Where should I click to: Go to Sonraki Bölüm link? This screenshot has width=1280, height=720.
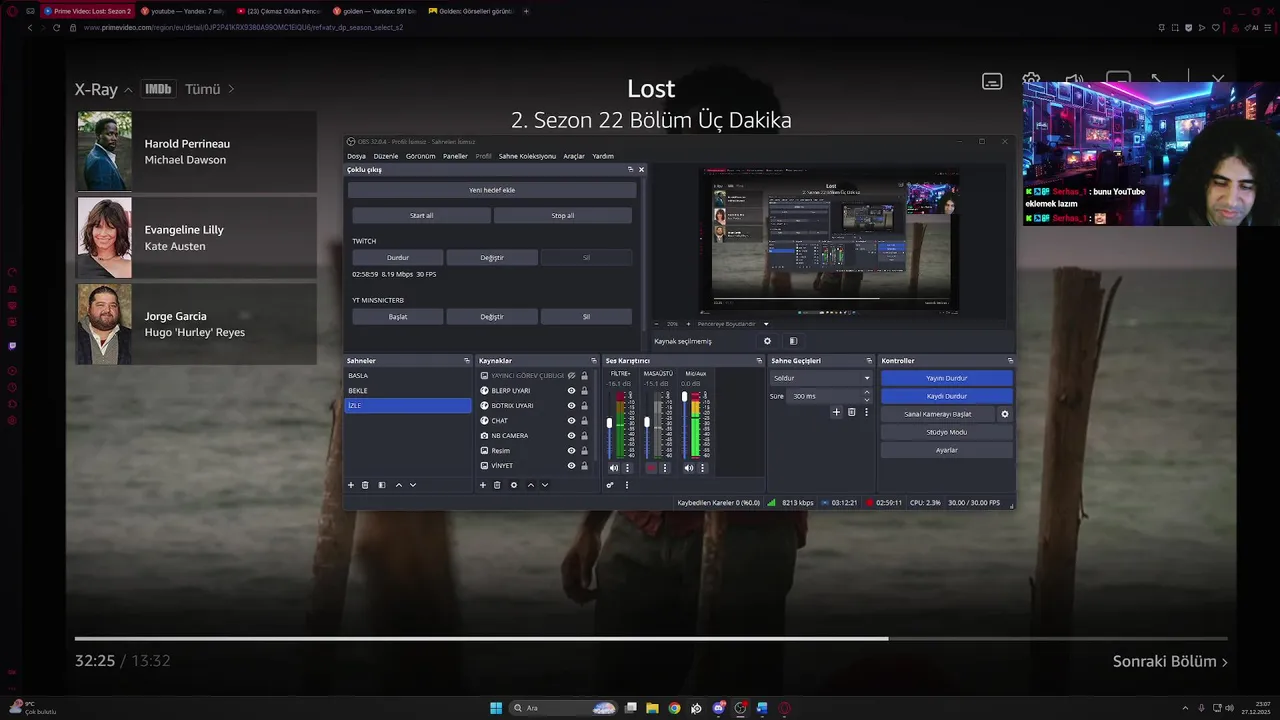coord(1170,661)
